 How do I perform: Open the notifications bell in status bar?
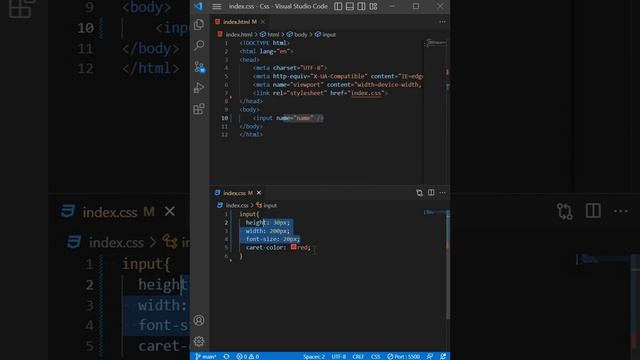coord(443,356)
